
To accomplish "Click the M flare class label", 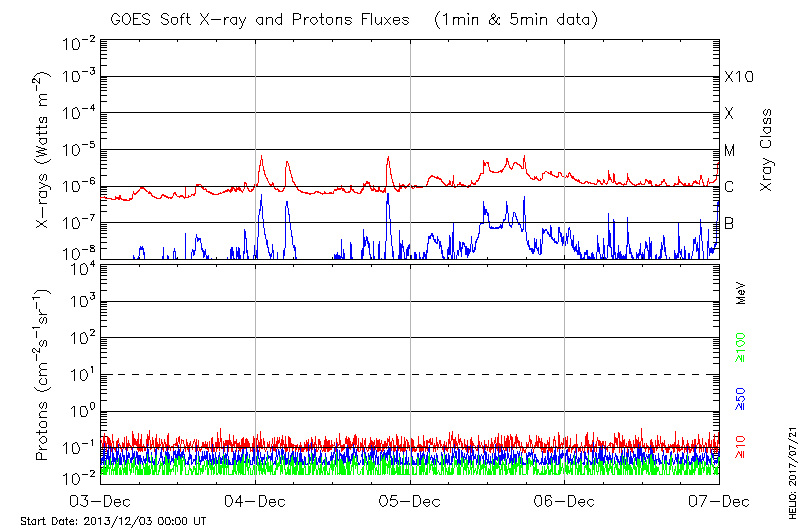I will [730, 151].
